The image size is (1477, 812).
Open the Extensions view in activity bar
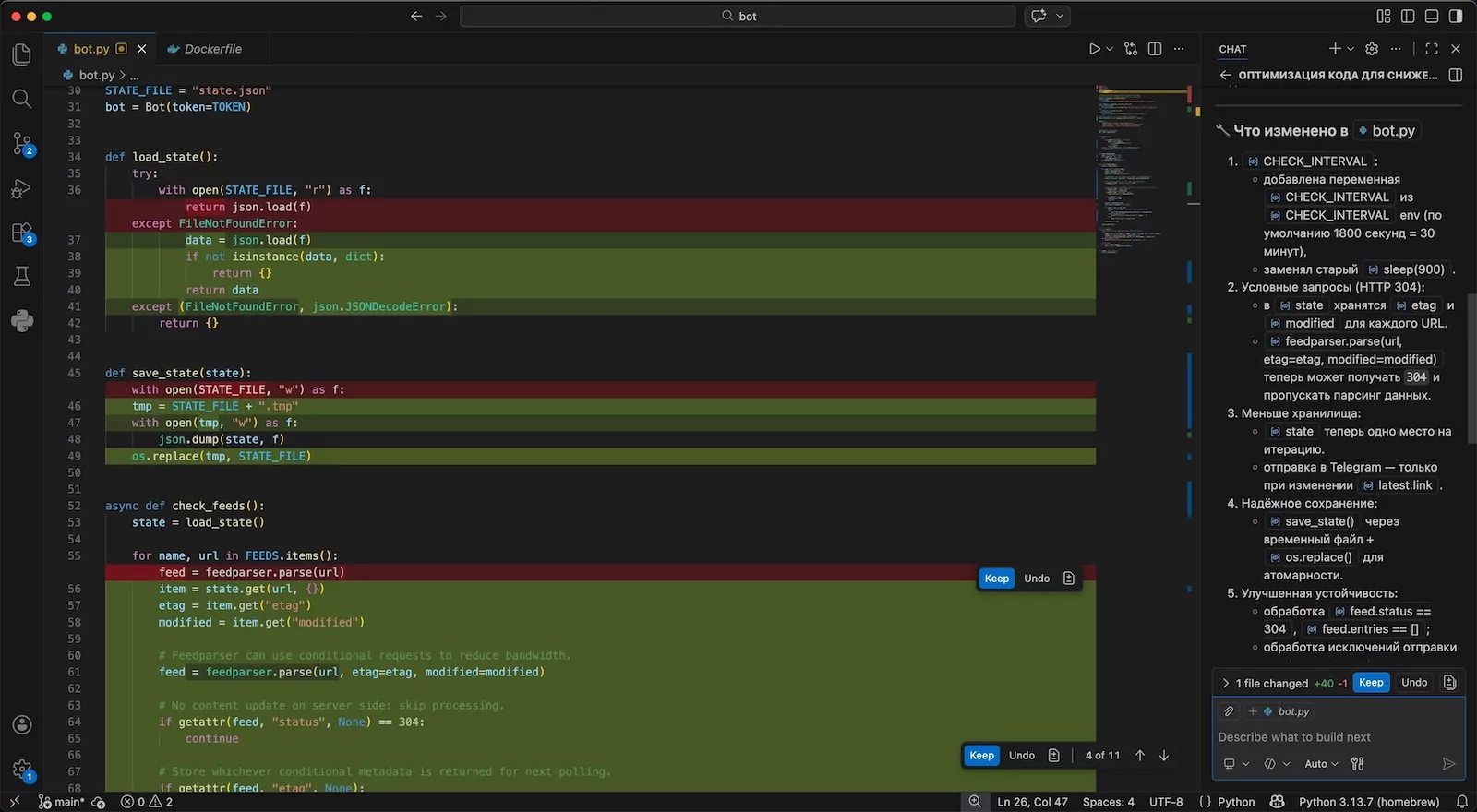[22, 233]
